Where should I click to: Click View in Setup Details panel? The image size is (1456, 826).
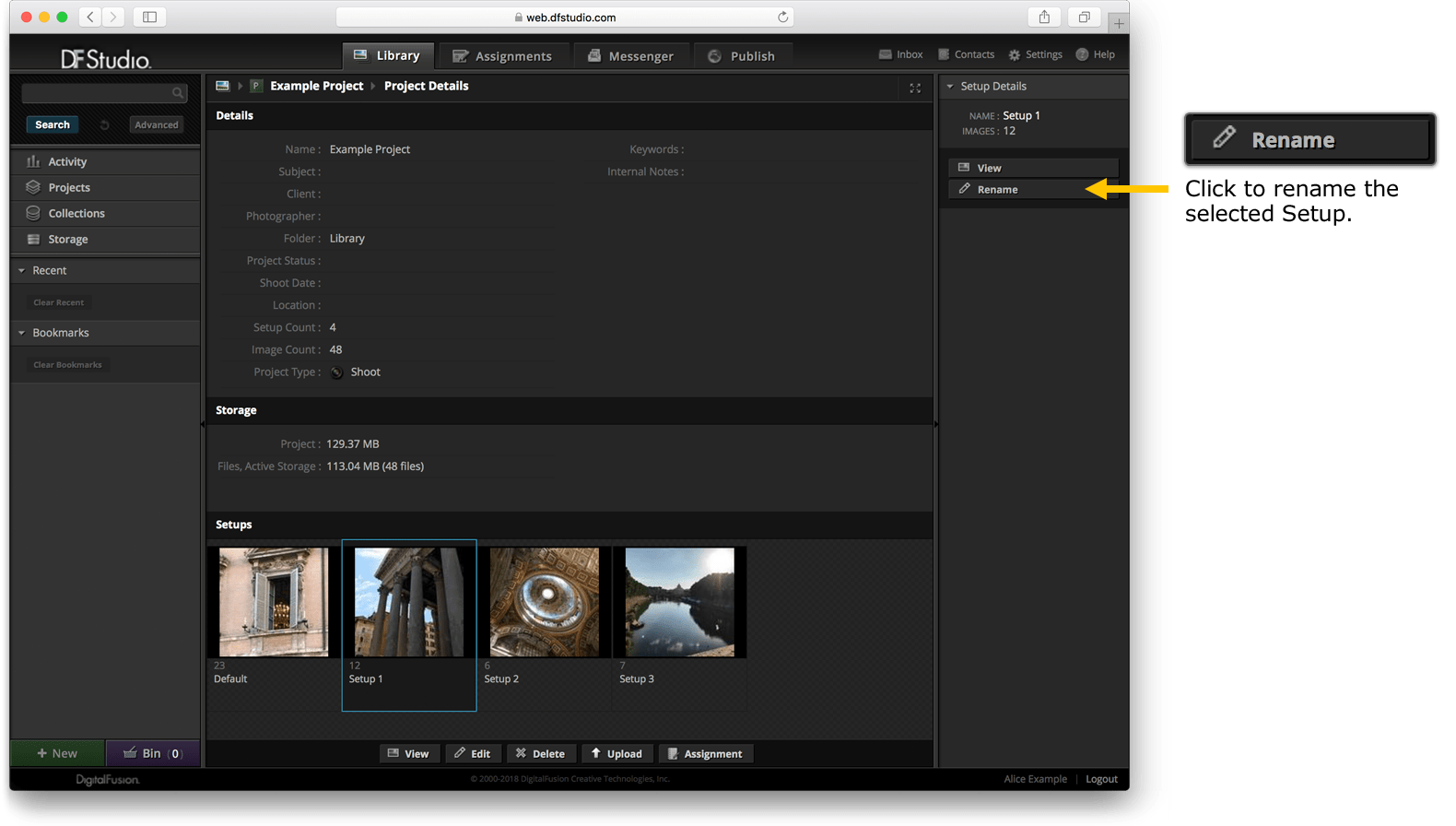click(x=1033, y=168)
